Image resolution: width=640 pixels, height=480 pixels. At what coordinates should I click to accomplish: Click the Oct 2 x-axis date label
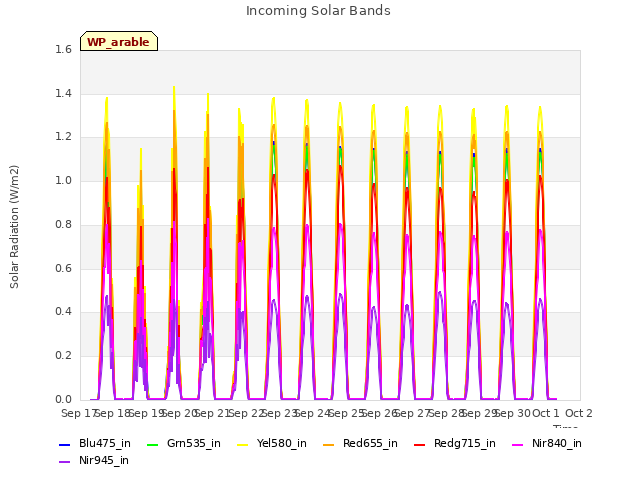pos(579,413)
